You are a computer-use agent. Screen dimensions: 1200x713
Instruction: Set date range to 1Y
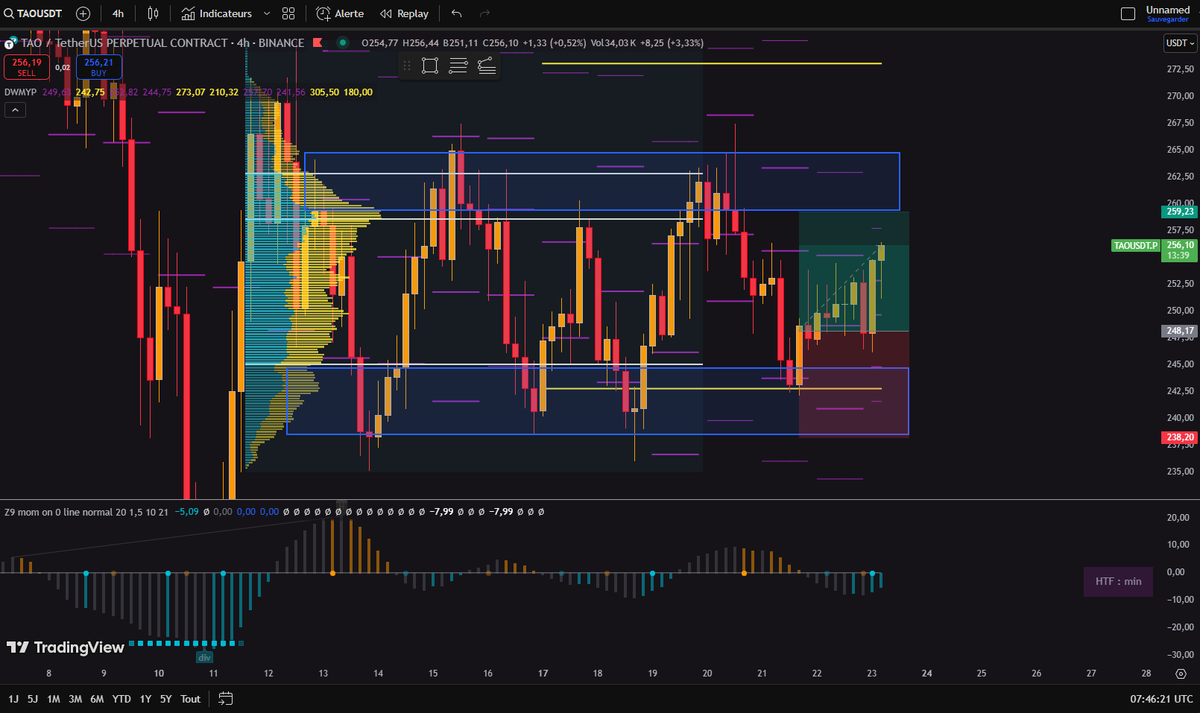146,699
